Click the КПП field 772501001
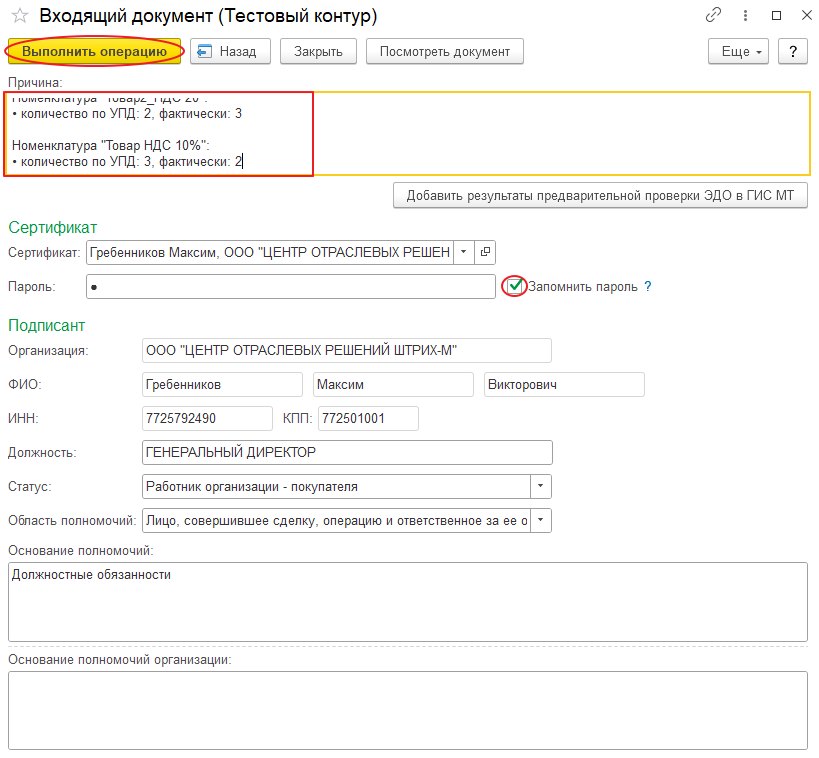Screen dimensions: 819x758 pyautogui.click(x=368, y=418)
